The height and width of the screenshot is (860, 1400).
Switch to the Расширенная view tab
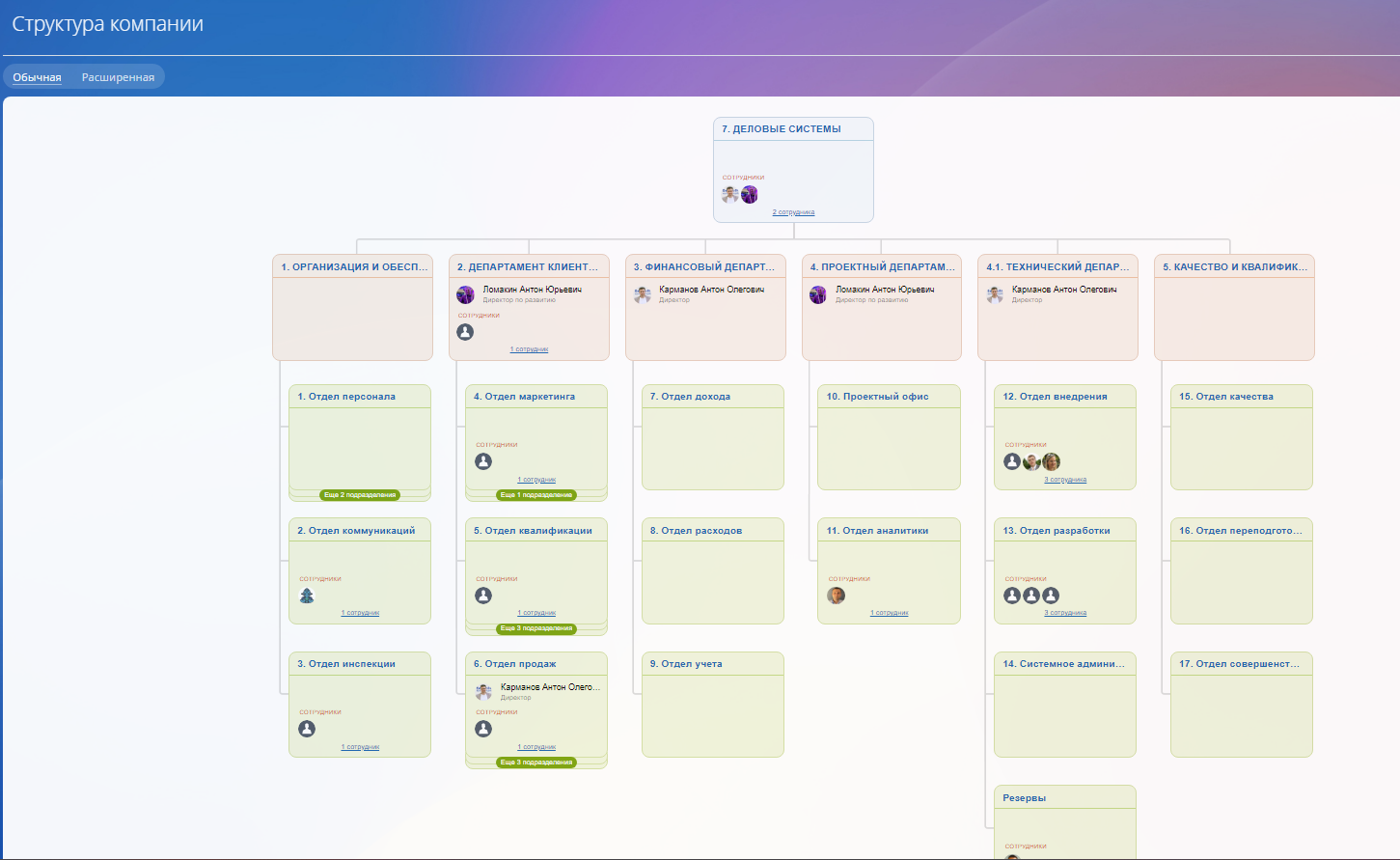(118, 77)
